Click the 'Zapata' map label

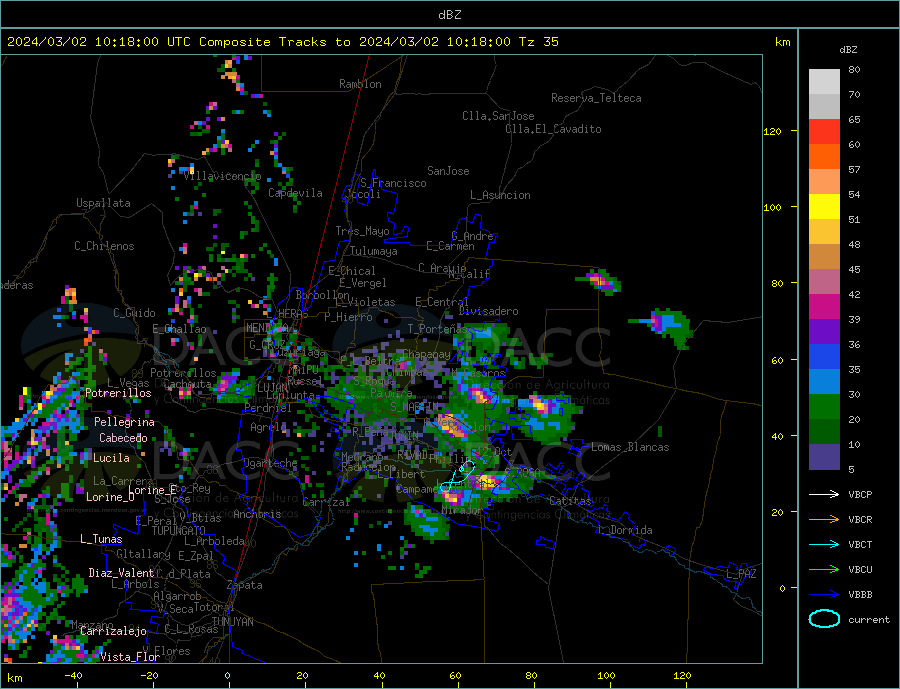(245, 586)
